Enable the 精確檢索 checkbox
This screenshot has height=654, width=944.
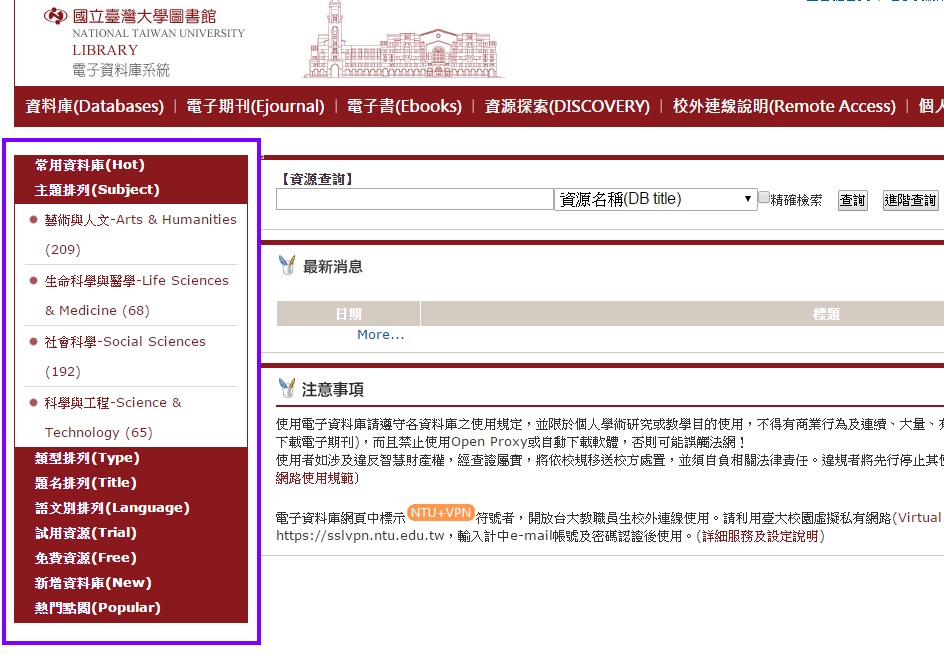point(764,198)
